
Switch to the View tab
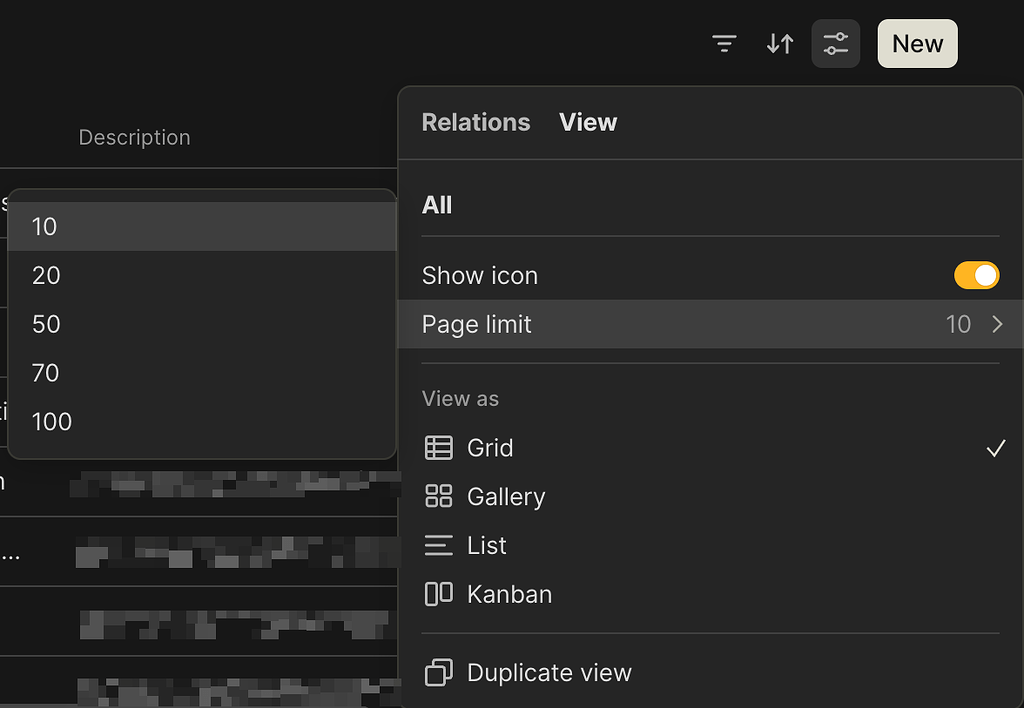[588, 122]
